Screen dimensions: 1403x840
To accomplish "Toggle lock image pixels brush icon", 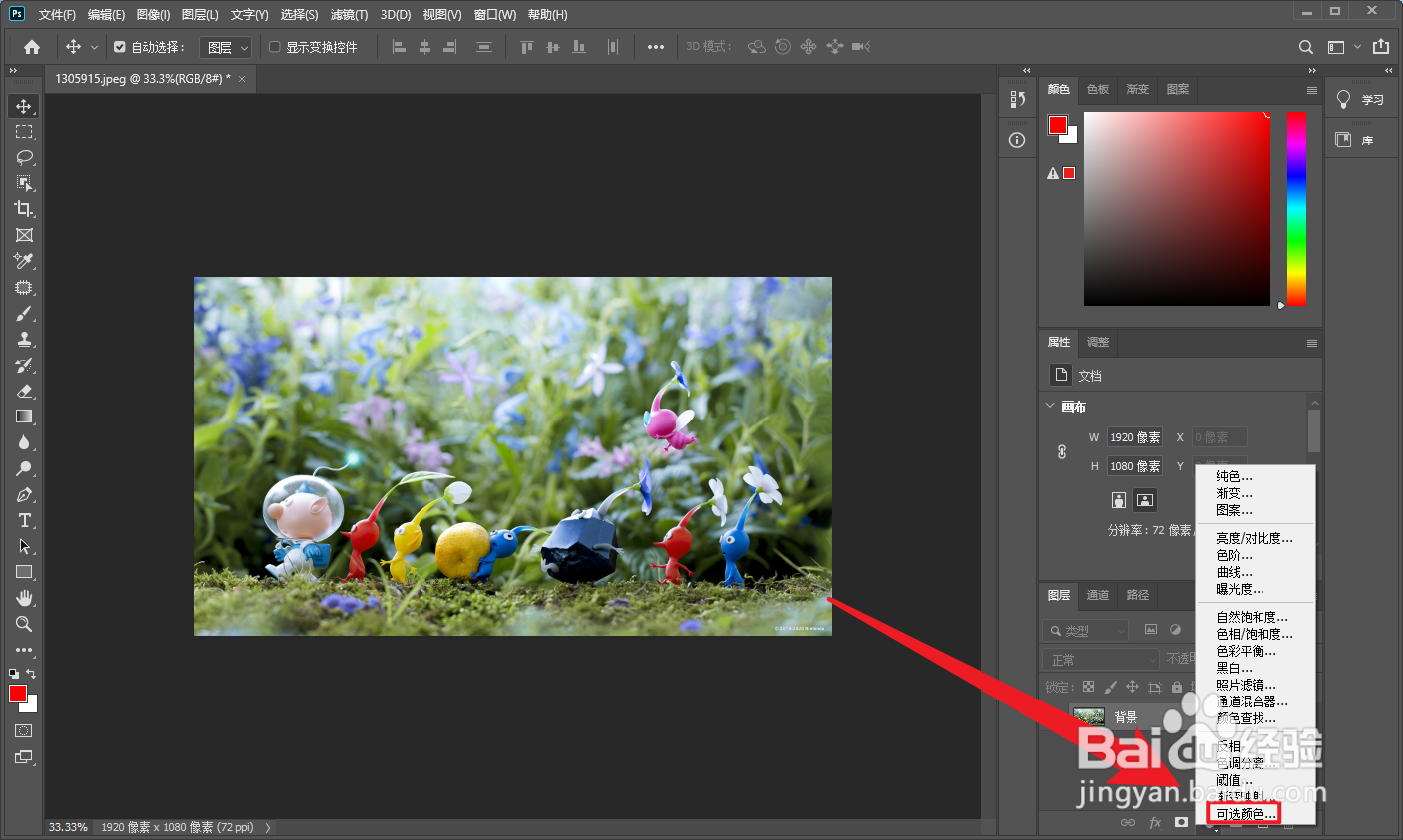I will [x=1111, y=687].
